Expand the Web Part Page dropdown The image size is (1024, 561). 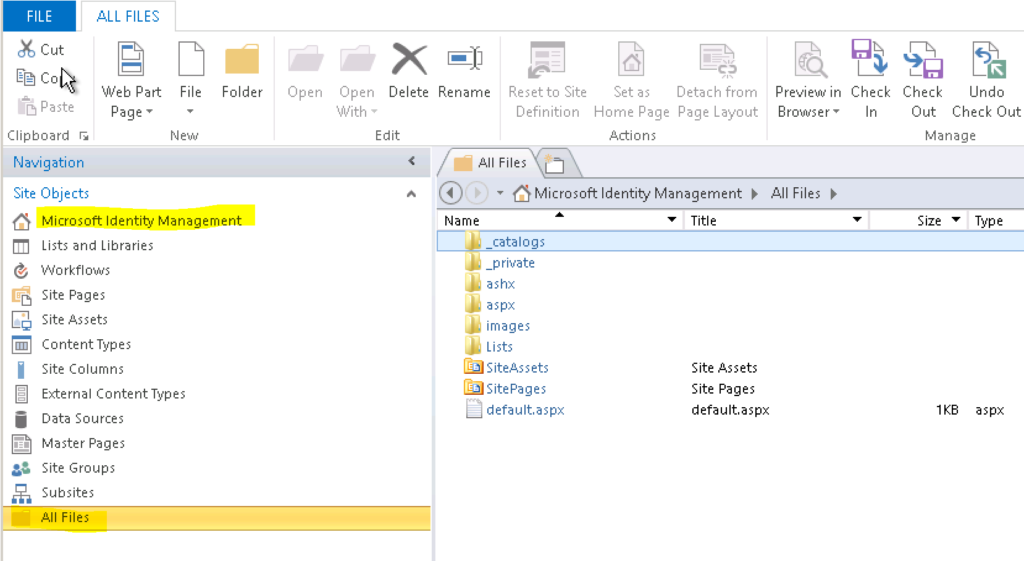point(131,111)
